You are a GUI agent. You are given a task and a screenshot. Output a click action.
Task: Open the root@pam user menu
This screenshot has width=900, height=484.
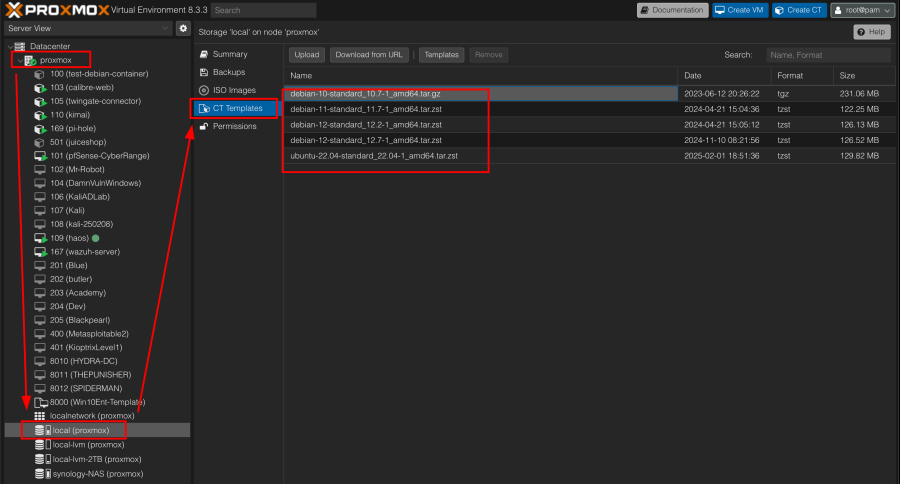[x=862, y=10]
